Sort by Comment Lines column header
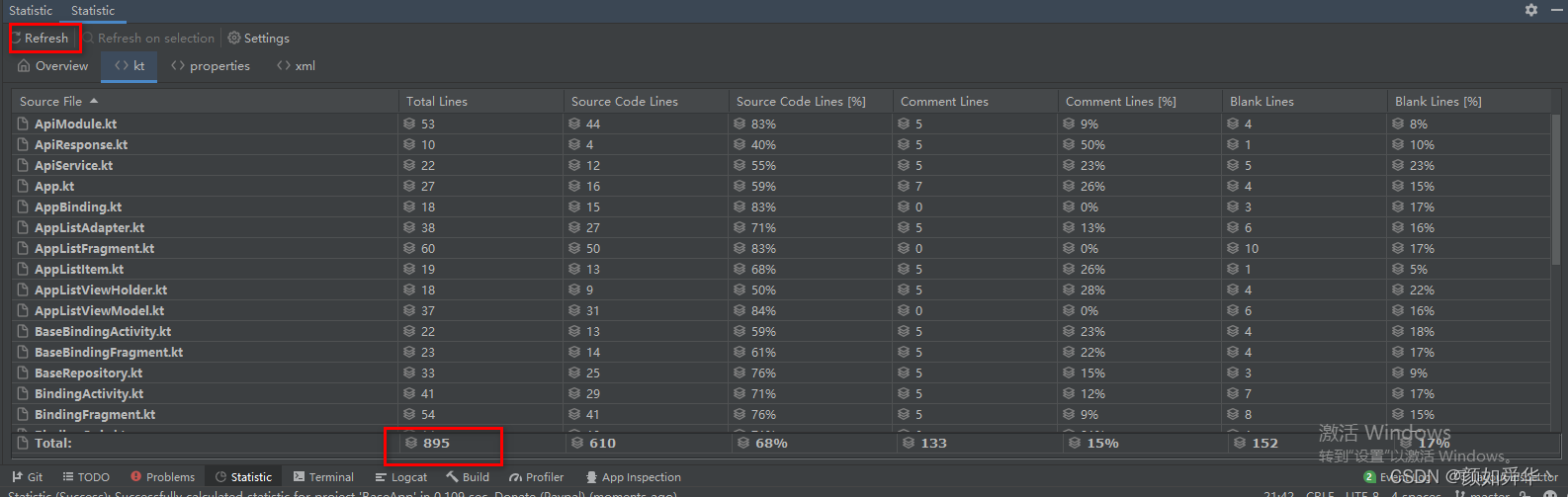This screenshot has width=1568, height=497. [976, 101]
